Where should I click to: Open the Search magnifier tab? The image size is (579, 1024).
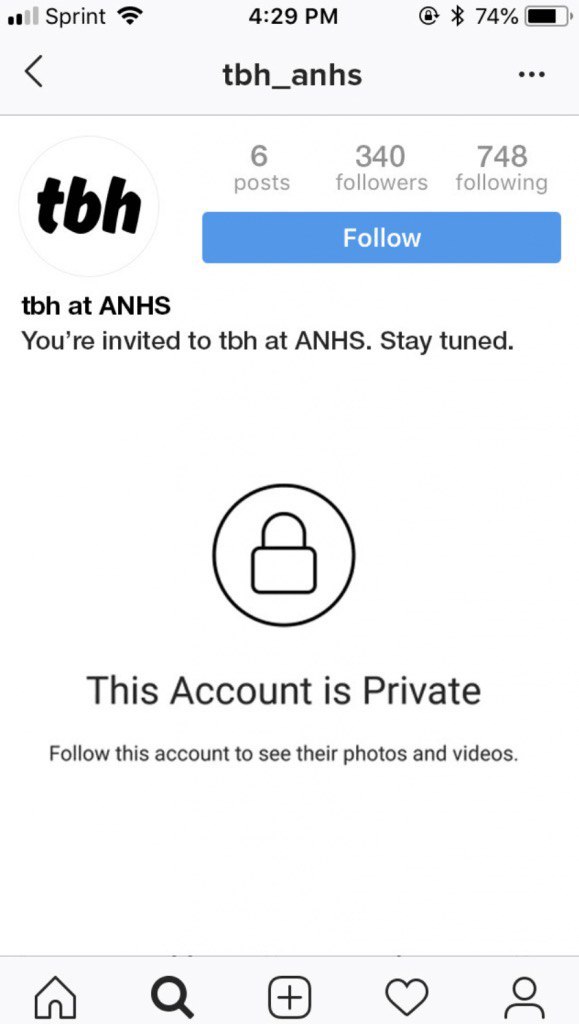[x=172, y=997]
